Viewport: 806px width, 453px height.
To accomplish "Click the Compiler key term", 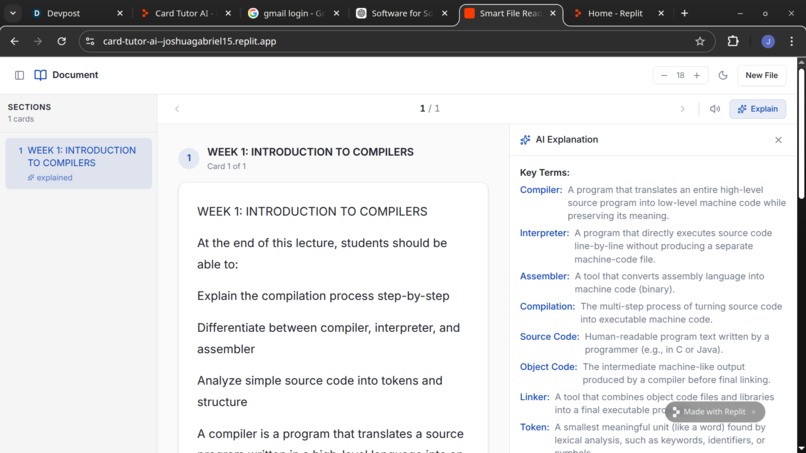I will 541,190.
